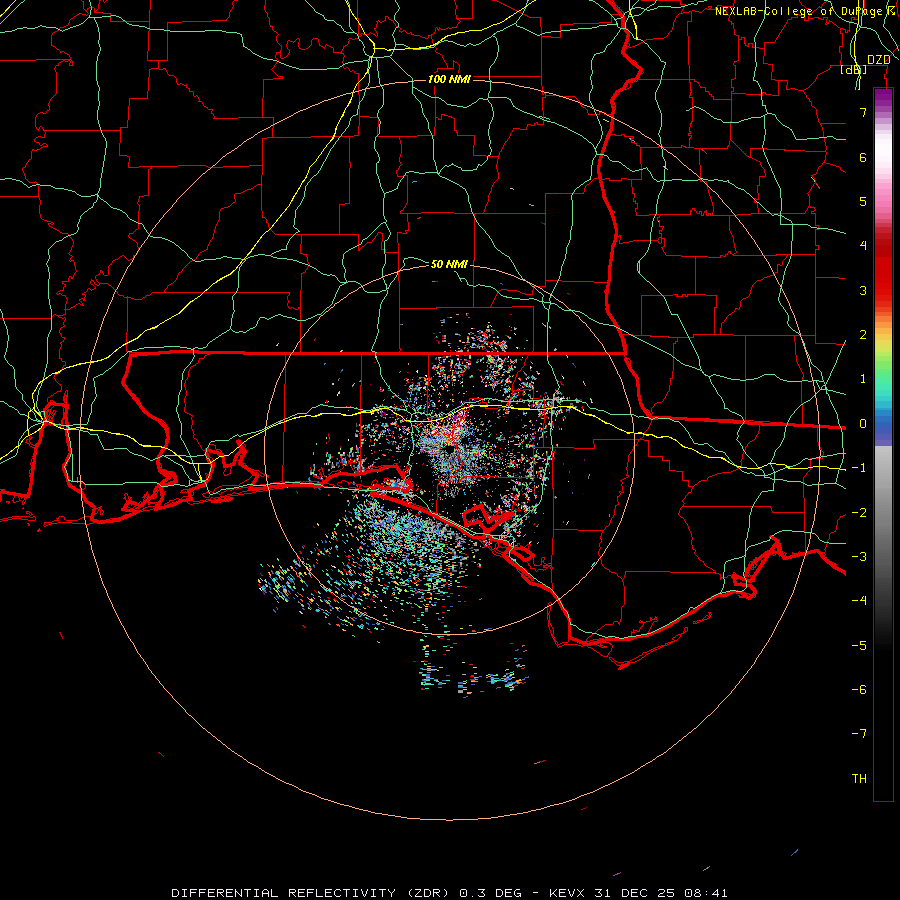Viewport: 900px width, 900px height.
Task: Click the 6 value on color scale
Action: pos(863,157)
